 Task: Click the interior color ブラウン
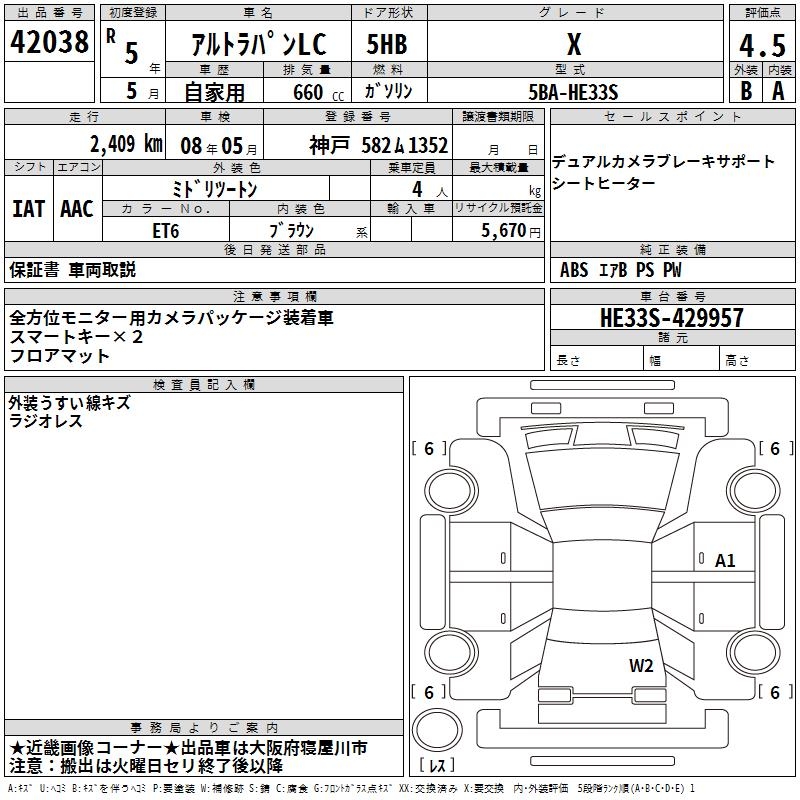291,231
